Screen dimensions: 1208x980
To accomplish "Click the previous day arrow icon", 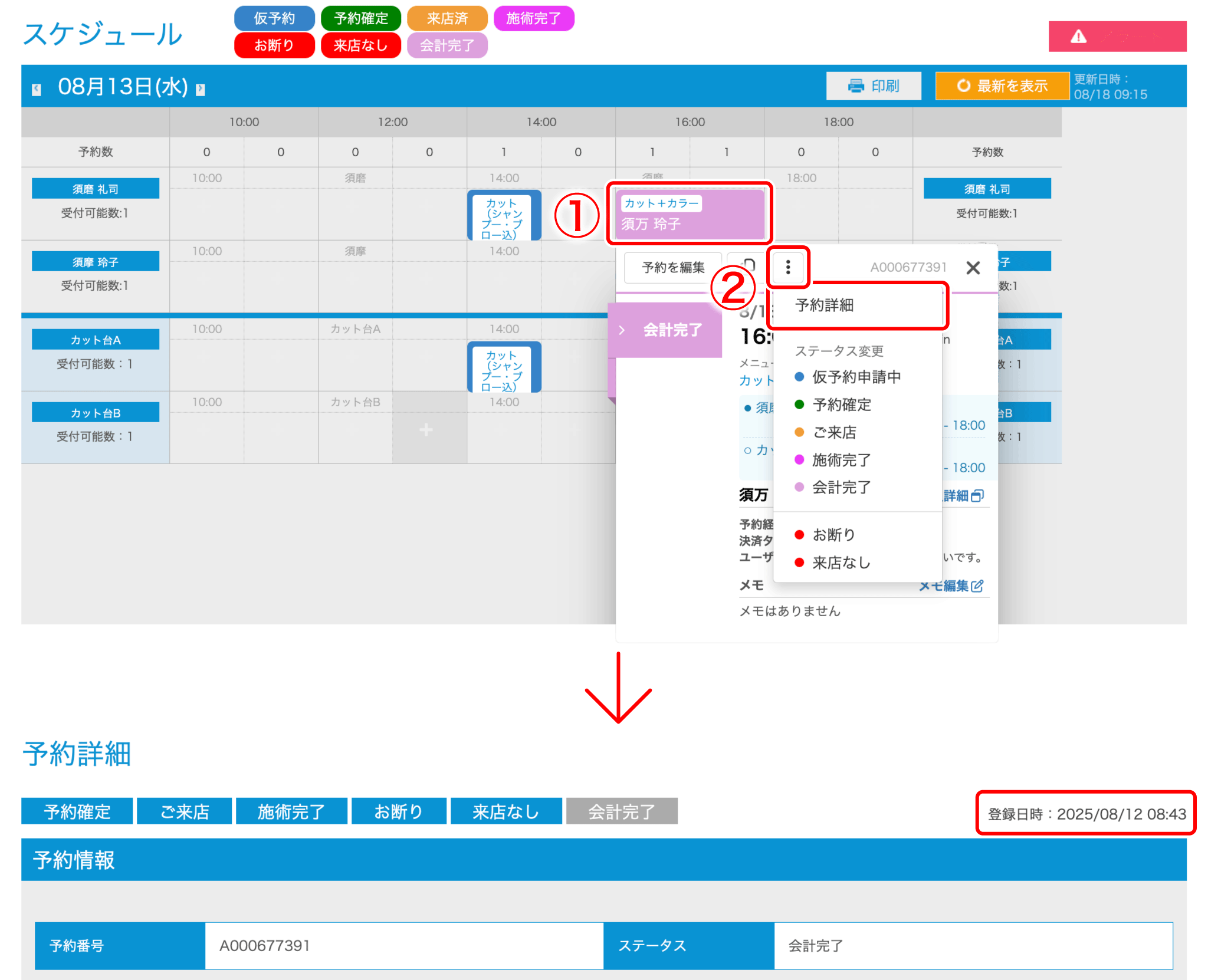I will click(37, 89).
